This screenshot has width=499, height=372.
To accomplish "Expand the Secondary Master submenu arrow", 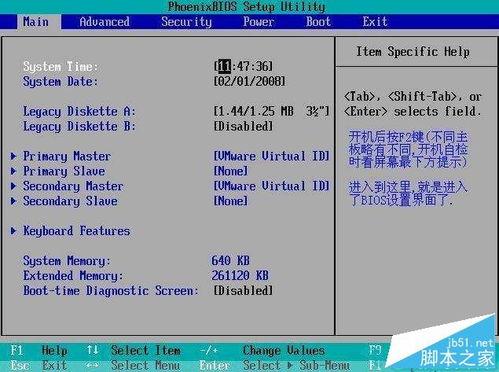I will [13, 186].
